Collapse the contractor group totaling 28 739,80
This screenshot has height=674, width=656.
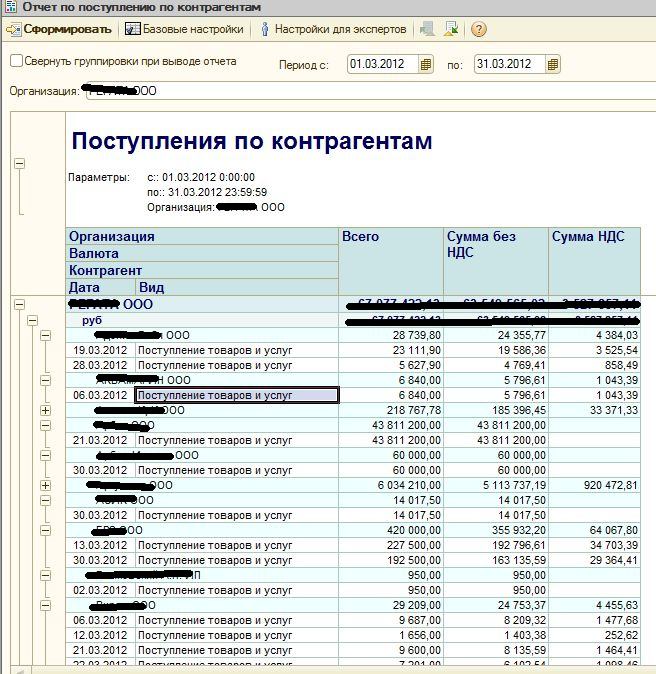tap(46, 335)
